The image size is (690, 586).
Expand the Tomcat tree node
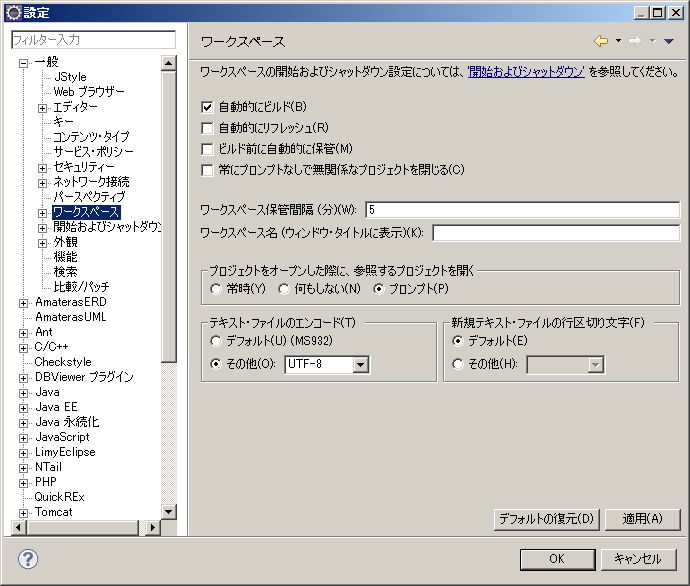point(24,513)
